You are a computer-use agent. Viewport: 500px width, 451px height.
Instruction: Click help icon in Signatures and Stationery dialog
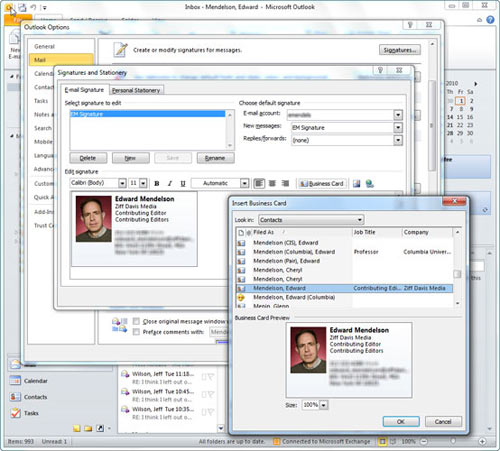(380, 70)
